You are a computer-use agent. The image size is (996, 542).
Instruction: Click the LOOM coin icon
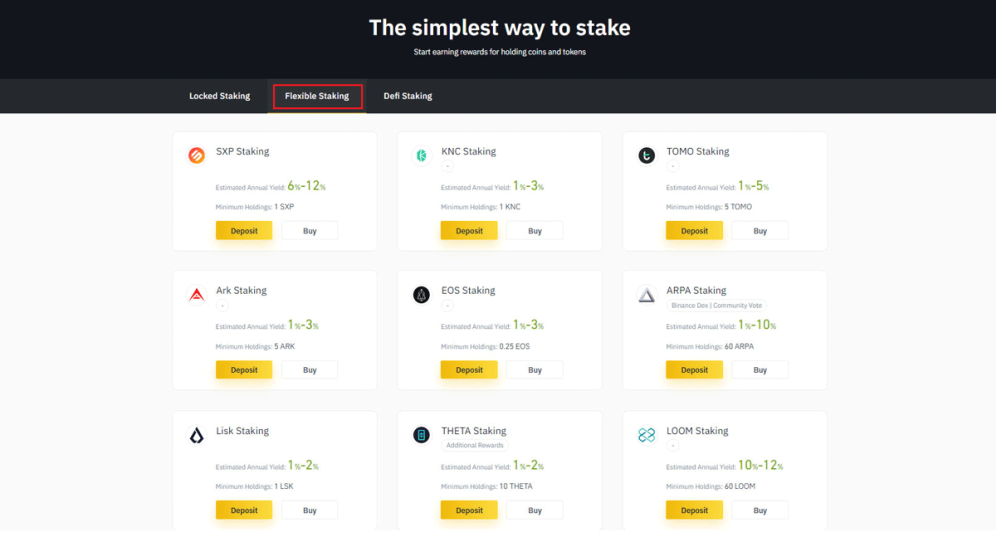[647, 435]
